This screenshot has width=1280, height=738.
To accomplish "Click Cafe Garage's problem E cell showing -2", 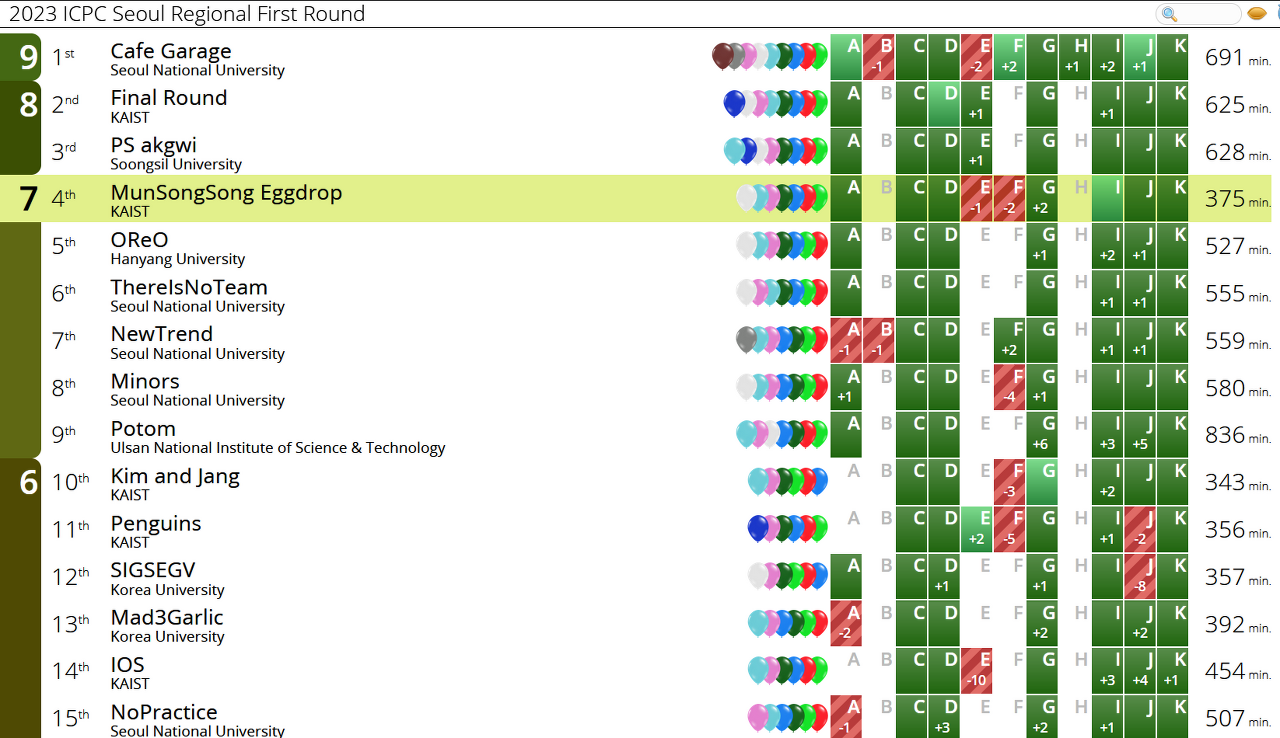I will tap(977, 57).
